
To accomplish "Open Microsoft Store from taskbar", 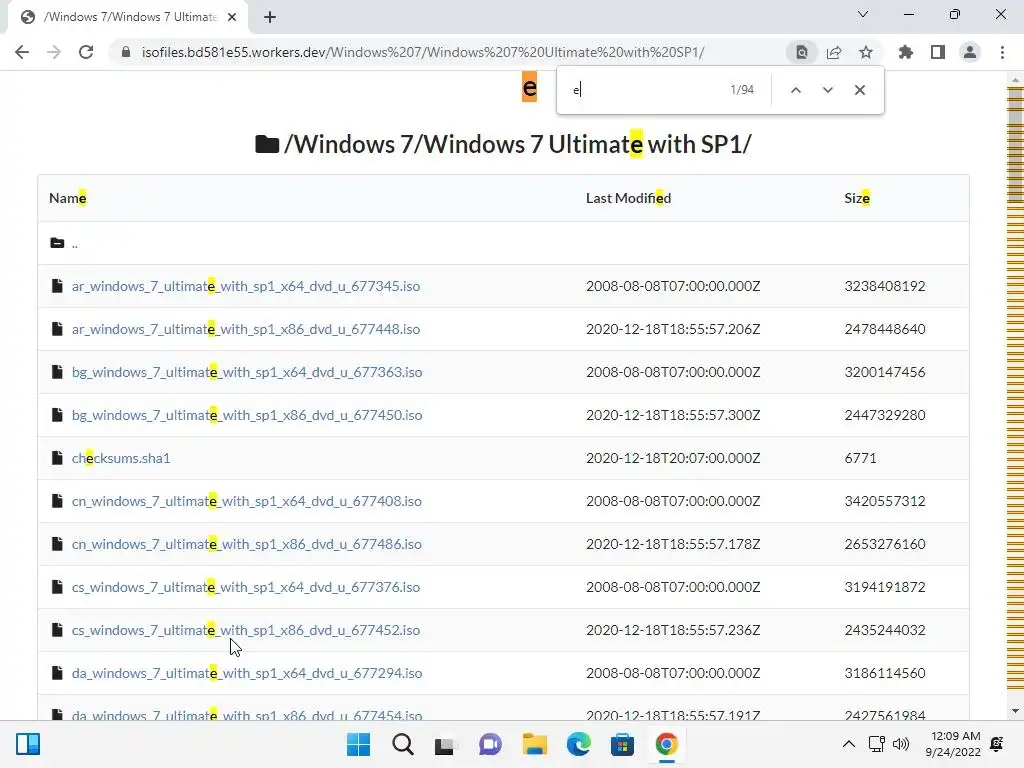I will 622,744.
